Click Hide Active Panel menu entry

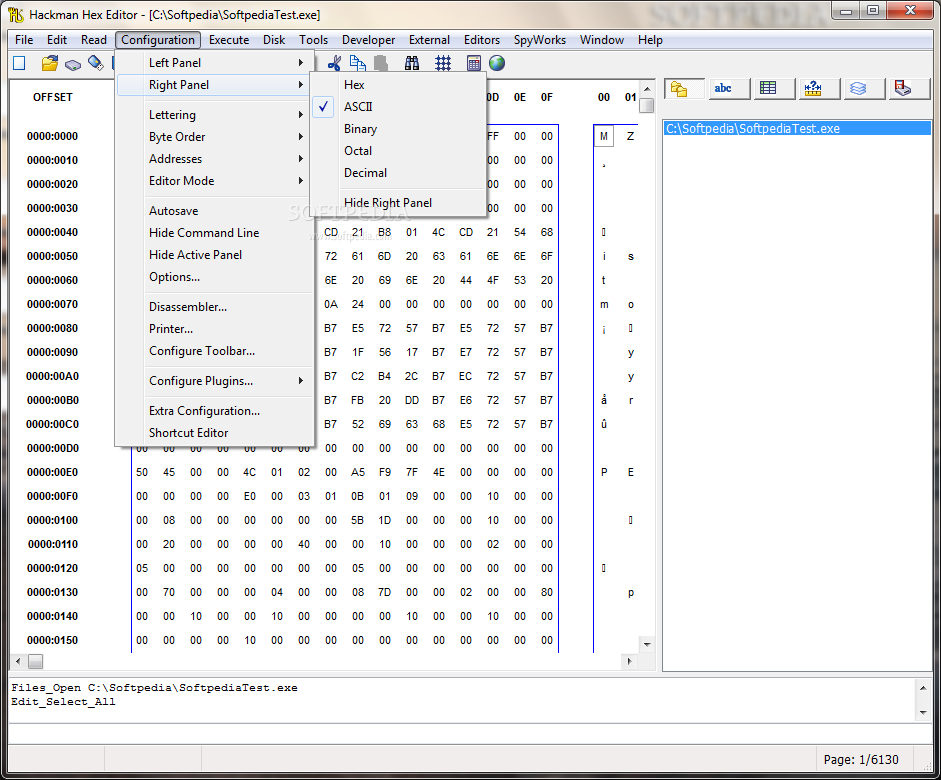[215, 255]
